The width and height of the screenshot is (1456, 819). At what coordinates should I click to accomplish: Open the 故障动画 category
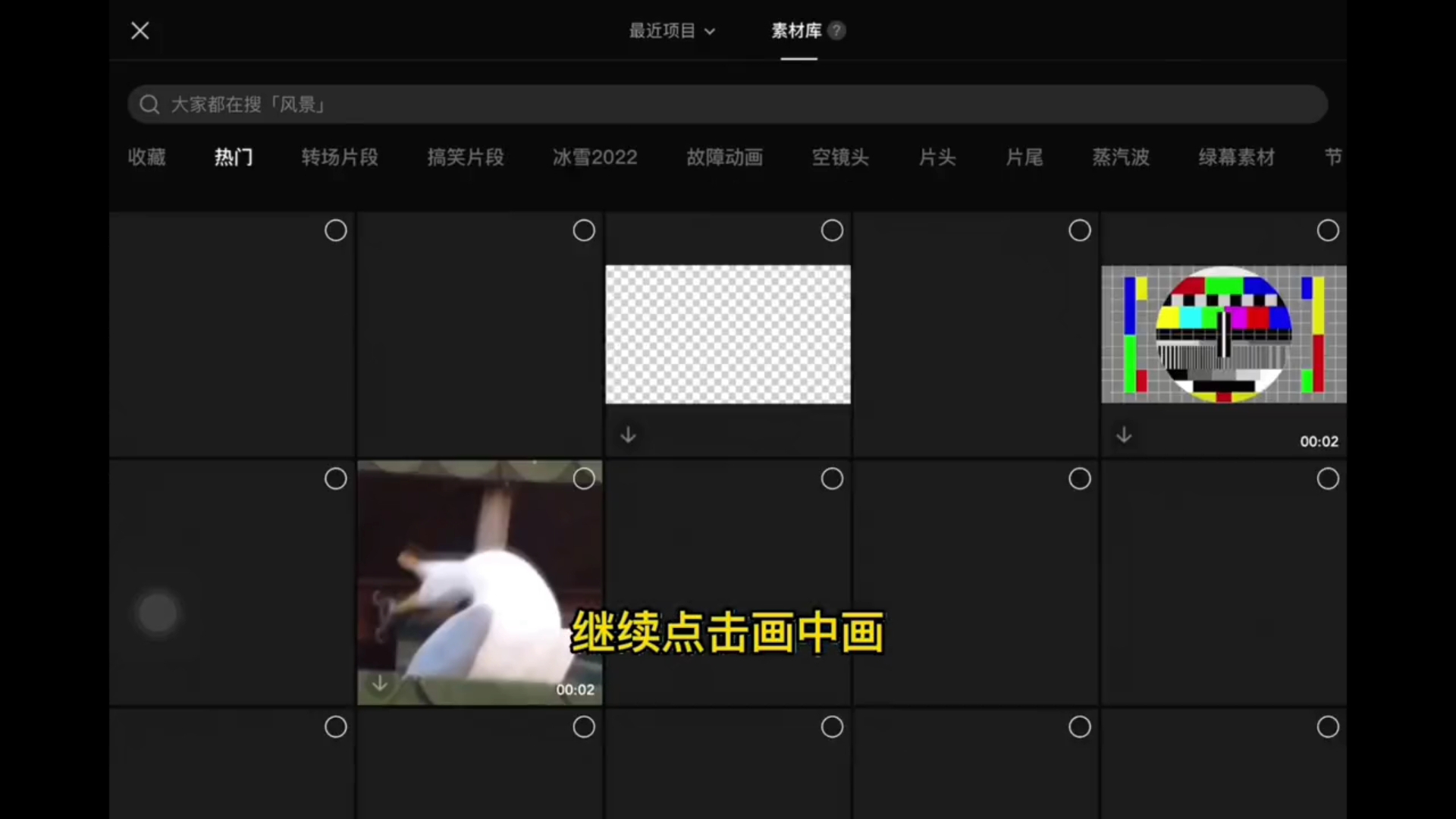click(724, 157)
